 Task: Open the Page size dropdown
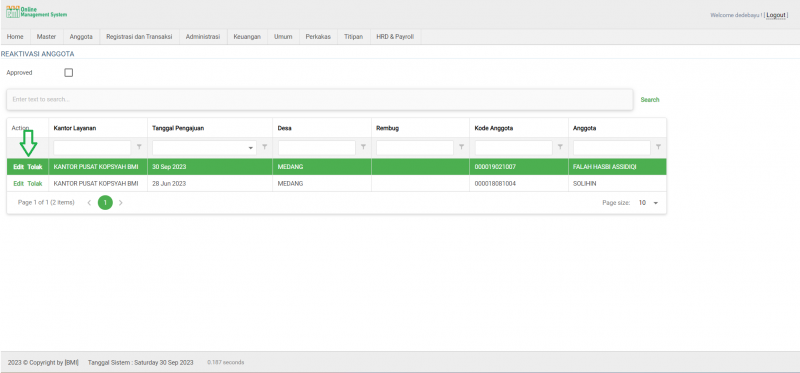(x=648, y=203)
